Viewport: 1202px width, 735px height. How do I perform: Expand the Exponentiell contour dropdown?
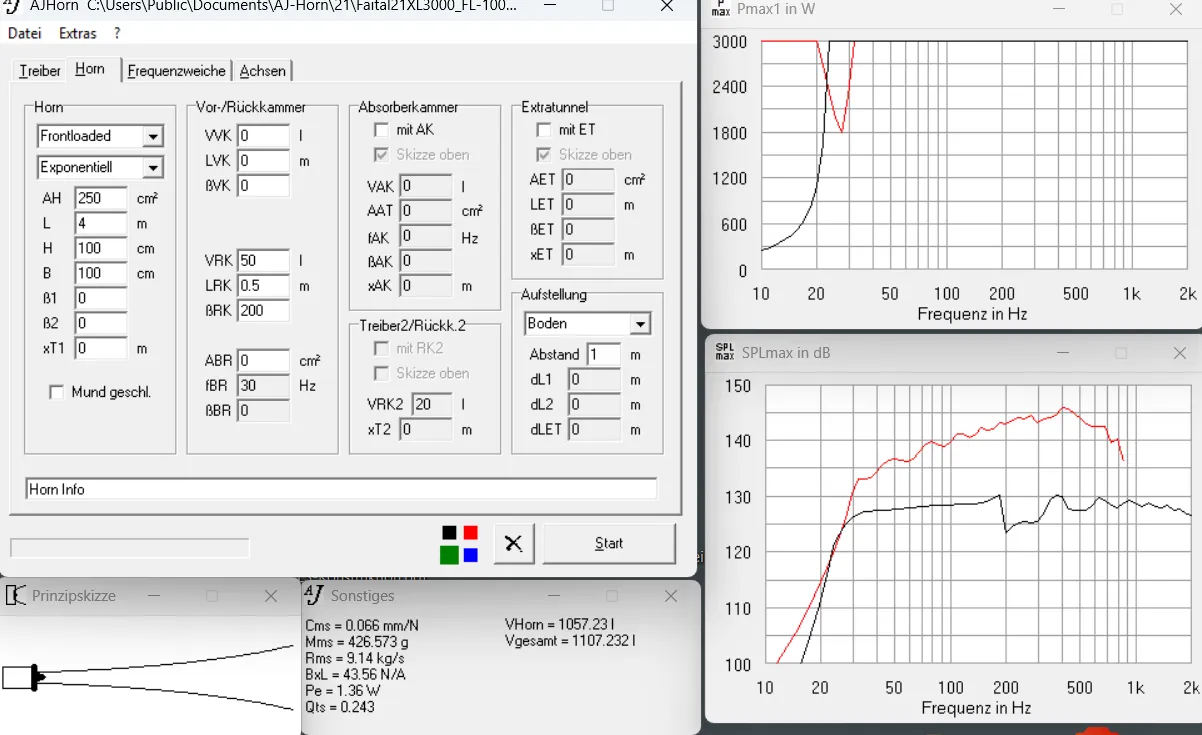click(x=100, y=167)
